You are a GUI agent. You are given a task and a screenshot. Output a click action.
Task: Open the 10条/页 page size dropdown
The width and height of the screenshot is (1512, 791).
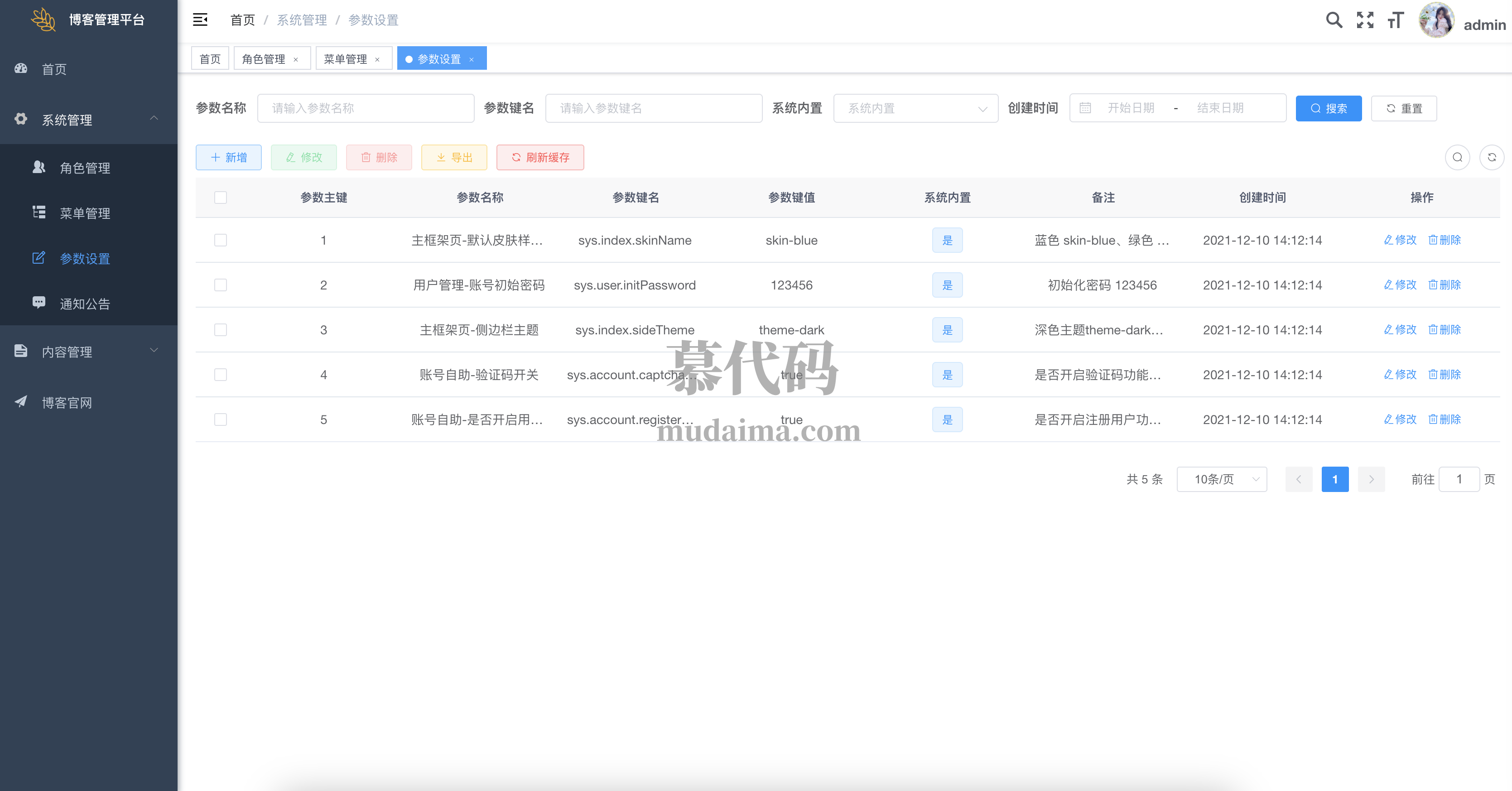click(x=1222, y=479)
